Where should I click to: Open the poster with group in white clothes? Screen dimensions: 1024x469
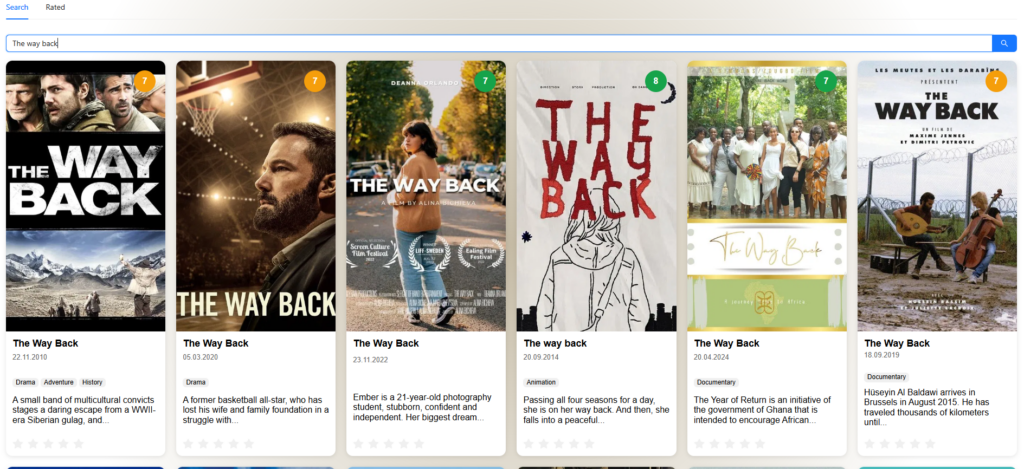[x=767, y=196]
